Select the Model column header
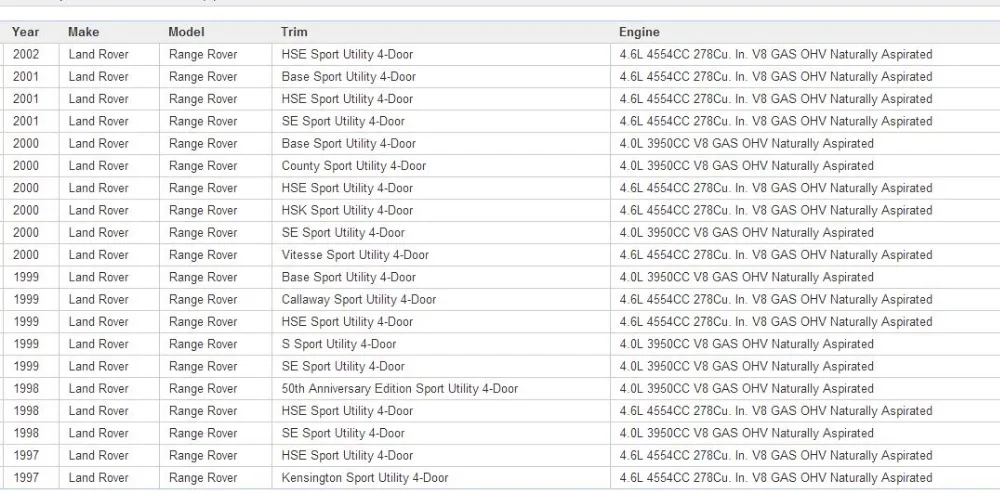The height and width of the screenshot is (493, 1000). [x=186, y=32]
